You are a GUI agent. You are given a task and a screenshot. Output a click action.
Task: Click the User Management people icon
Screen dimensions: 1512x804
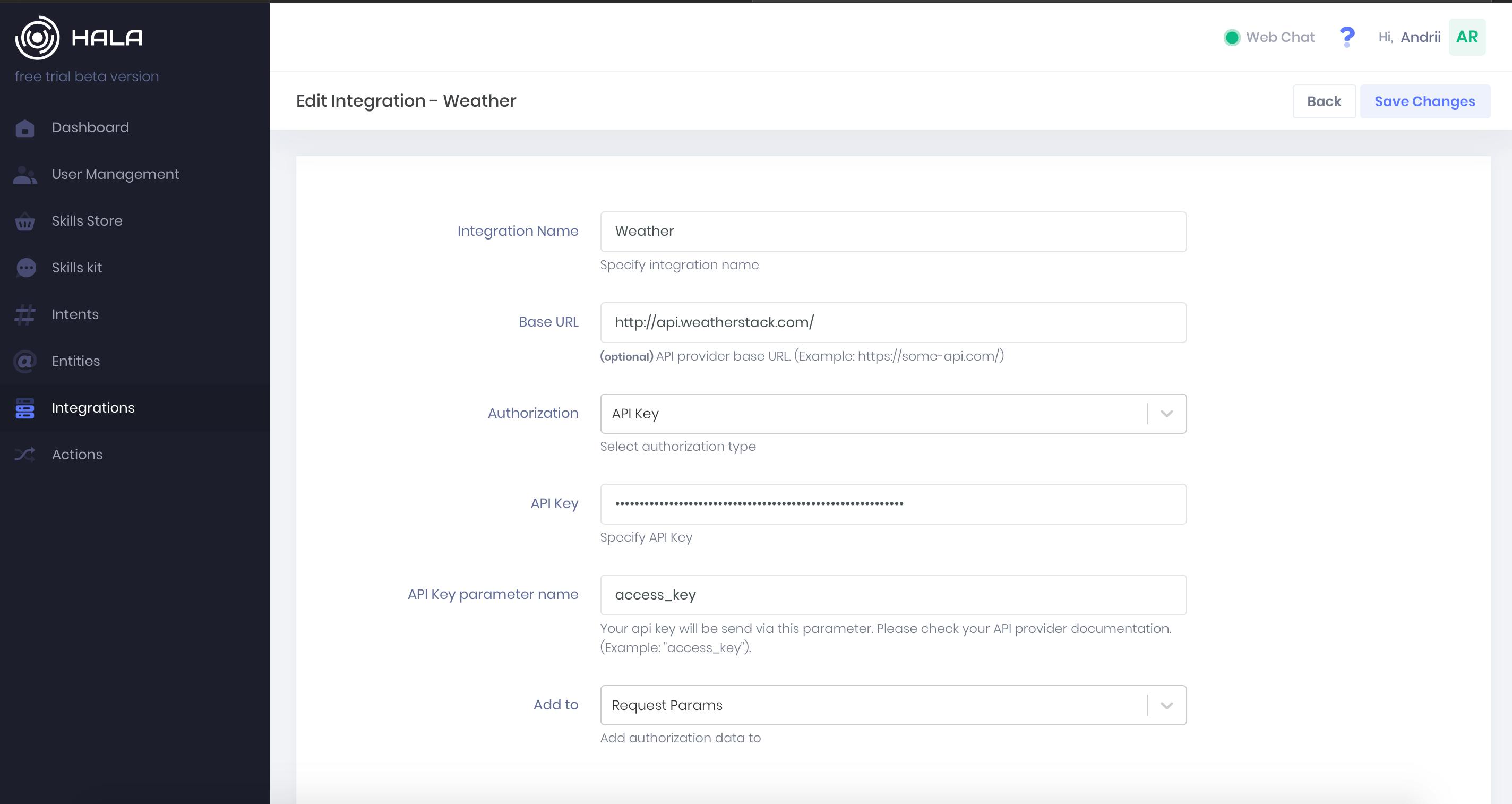[x=24, y=175]
